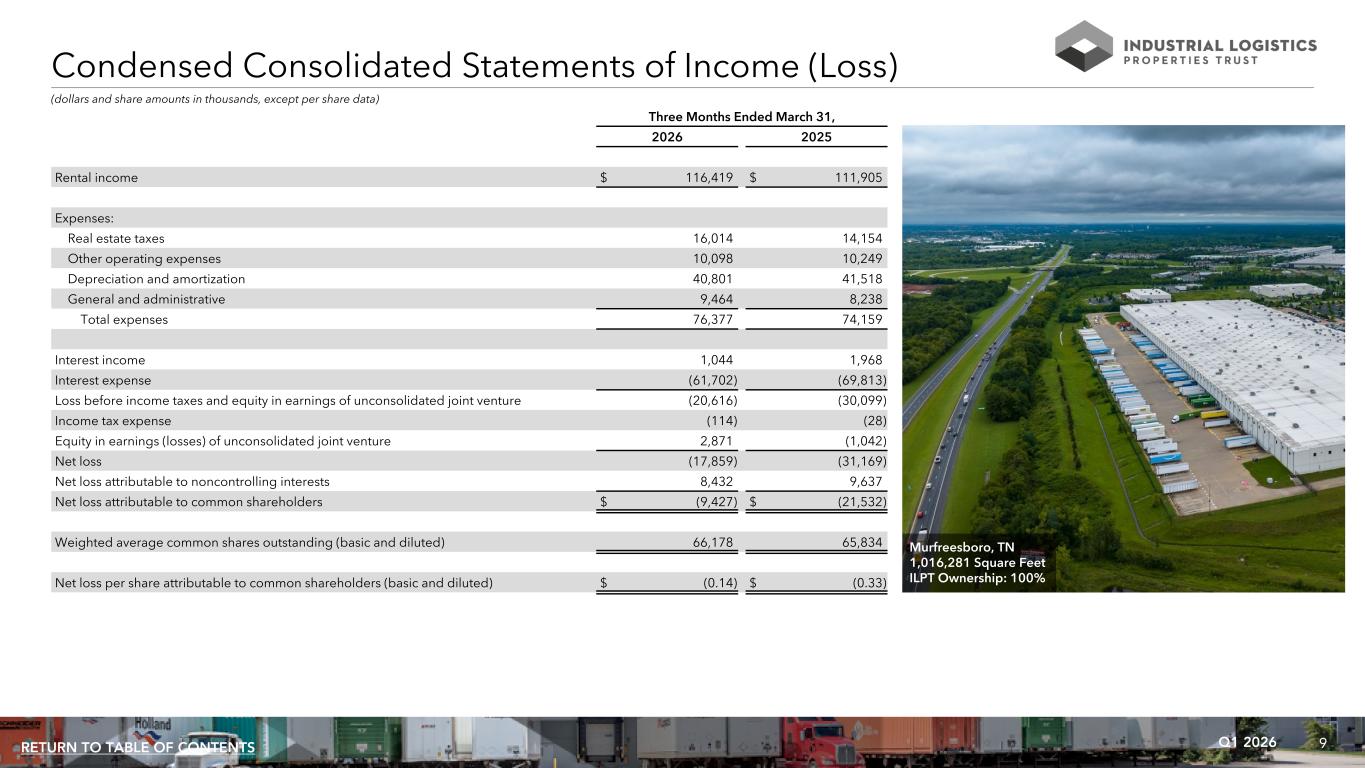Select the Depreciation and amortization row

(470, 279)
